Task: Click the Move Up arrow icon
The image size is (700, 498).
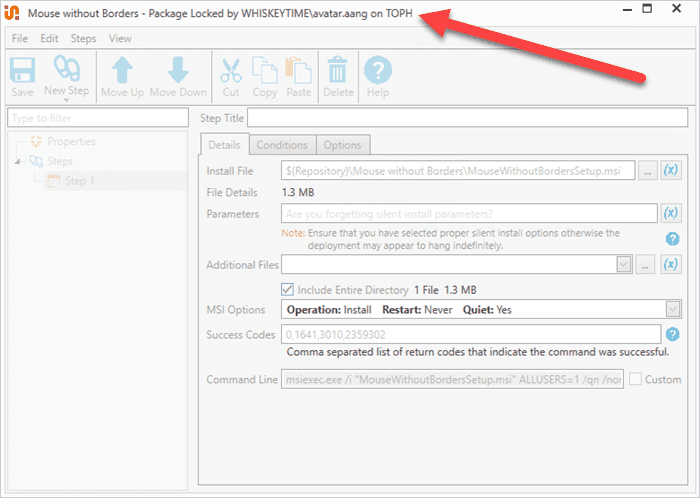Action: pos(122,70)
